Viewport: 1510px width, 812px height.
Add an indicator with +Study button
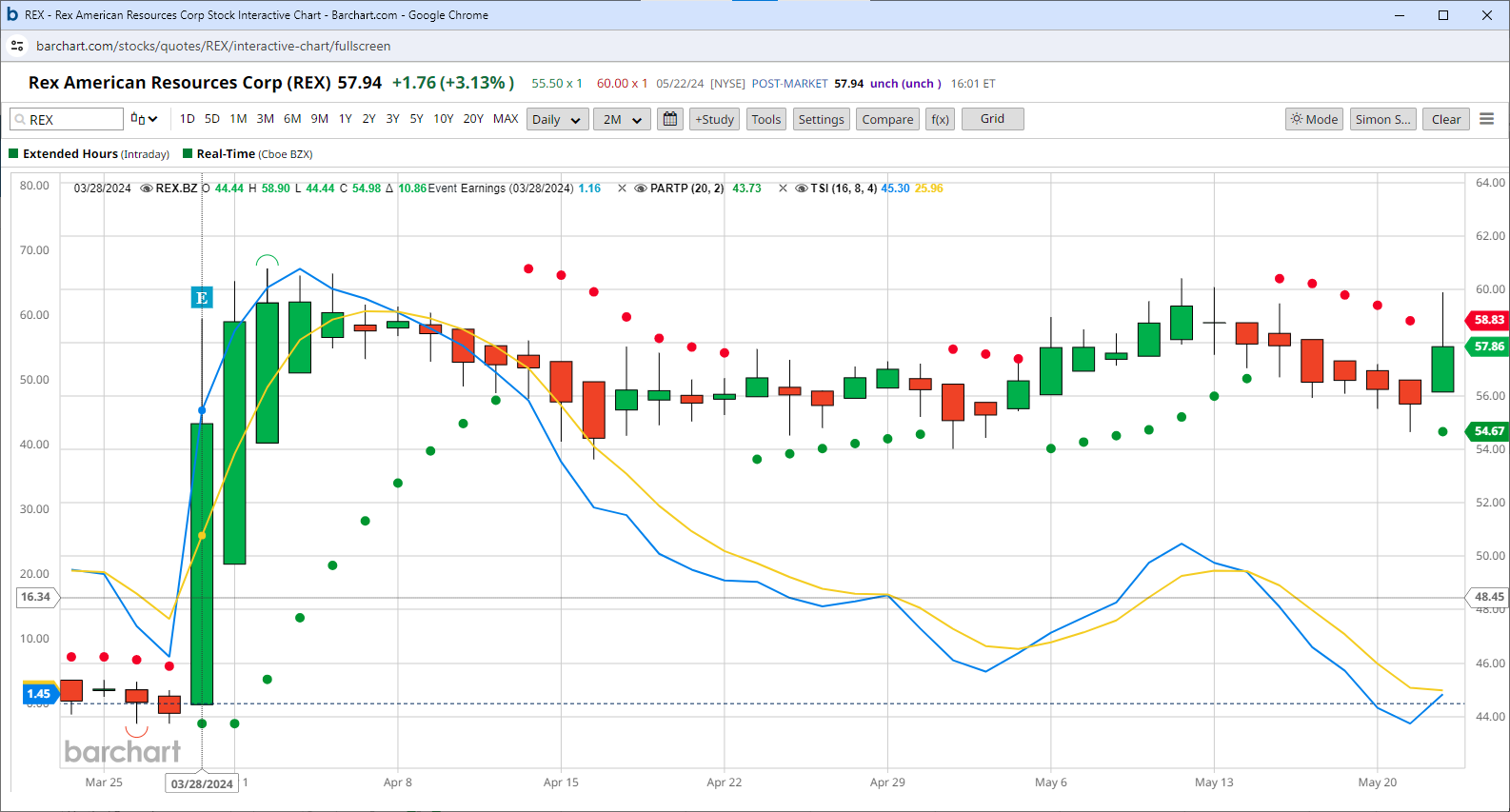click(715, 119)
